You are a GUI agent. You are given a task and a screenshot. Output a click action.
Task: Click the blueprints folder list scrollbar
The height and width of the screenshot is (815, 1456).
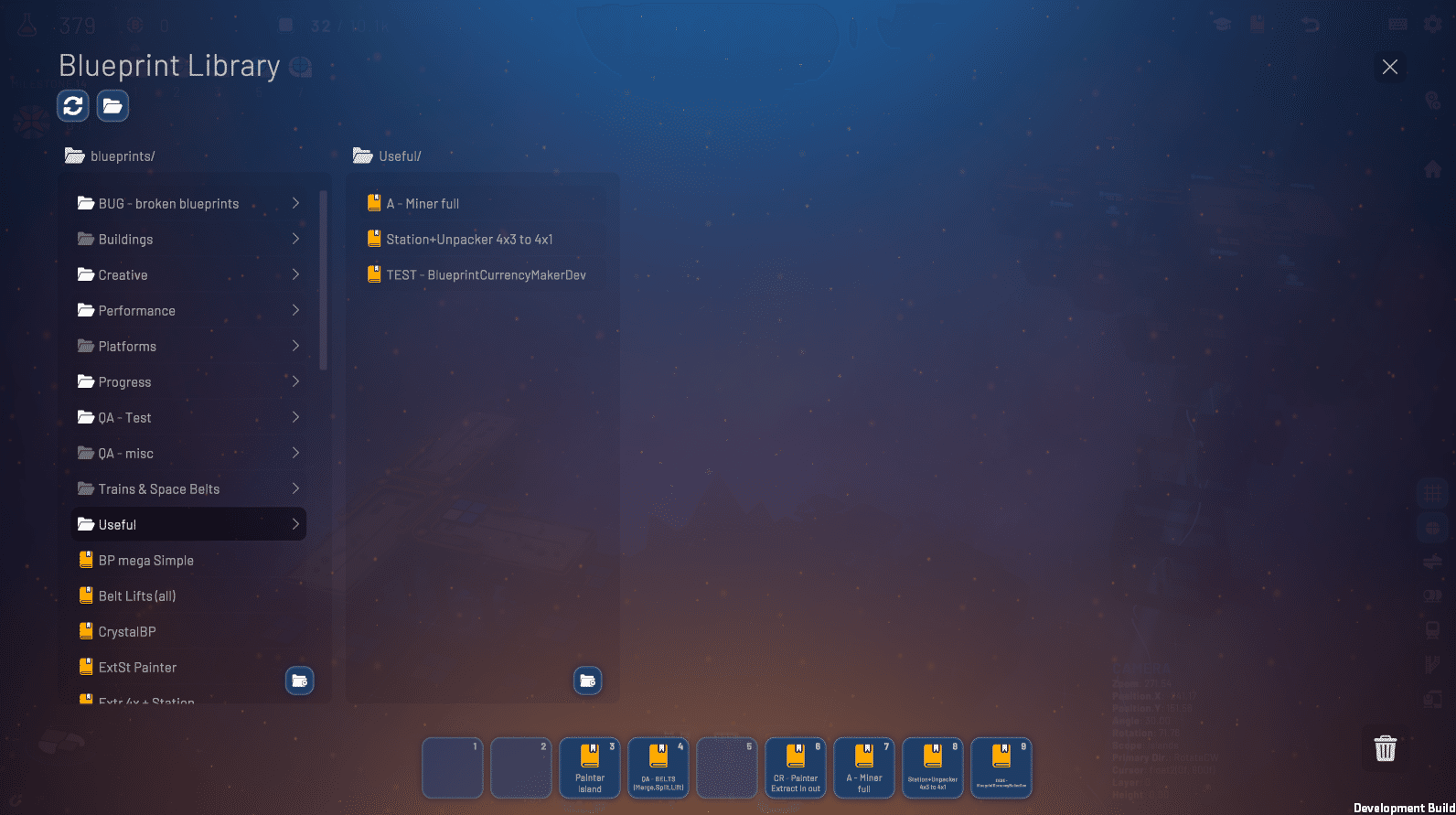pos(323,280)
